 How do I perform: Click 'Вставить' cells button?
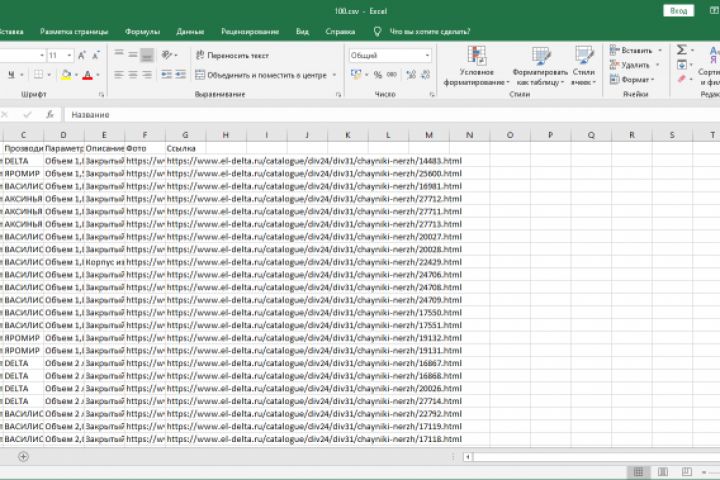(631, 51)
